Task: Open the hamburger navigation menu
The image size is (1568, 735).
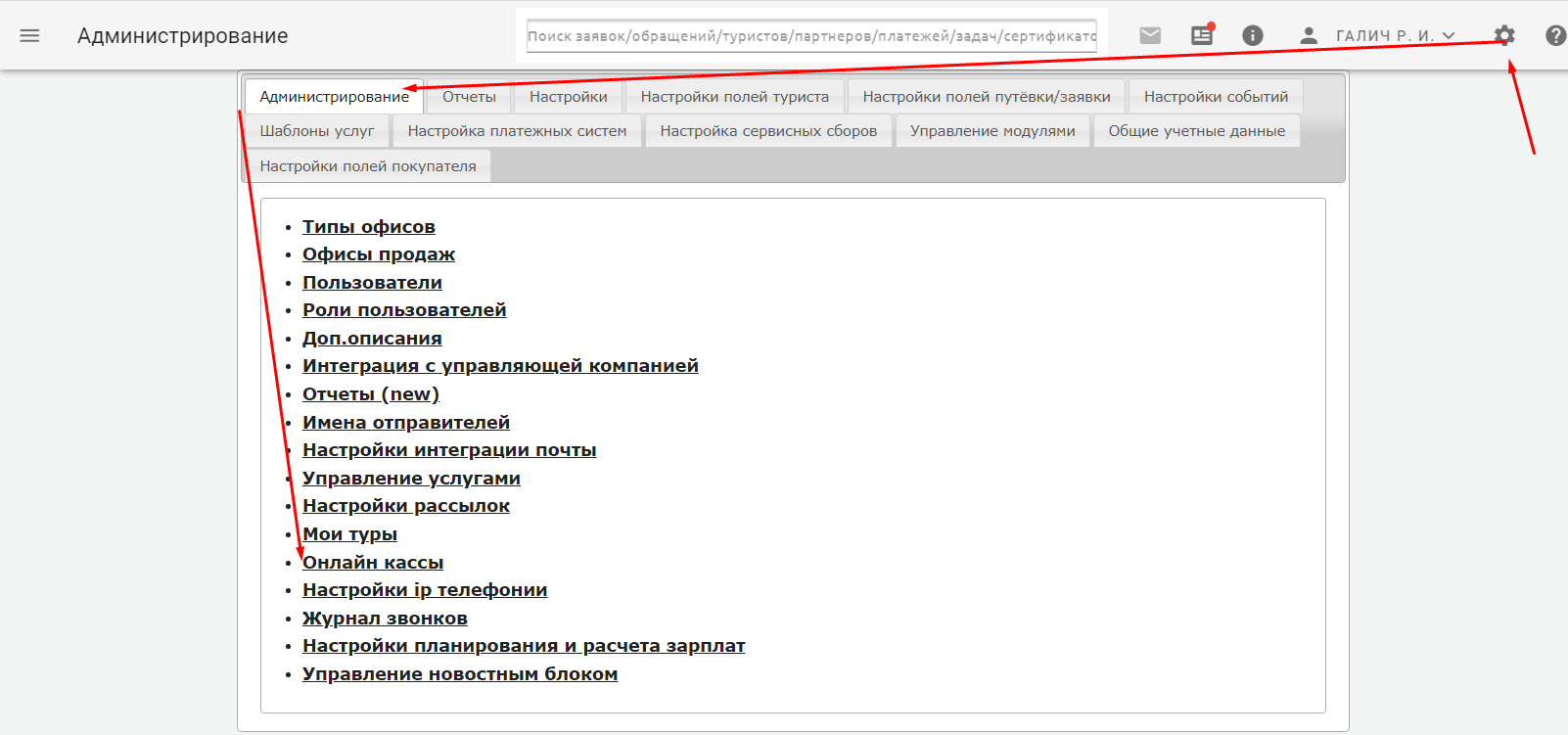Action: point(30,36)
